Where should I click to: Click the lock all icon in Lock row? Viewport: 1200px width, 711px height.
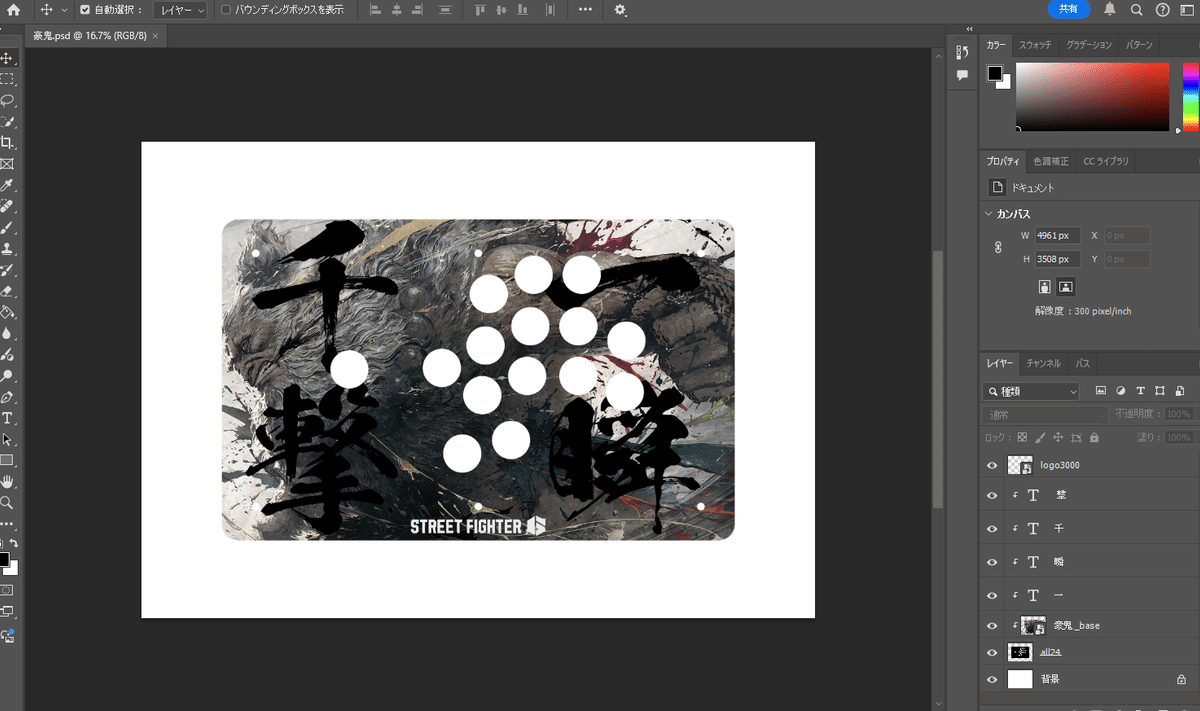pos(1094,438)
